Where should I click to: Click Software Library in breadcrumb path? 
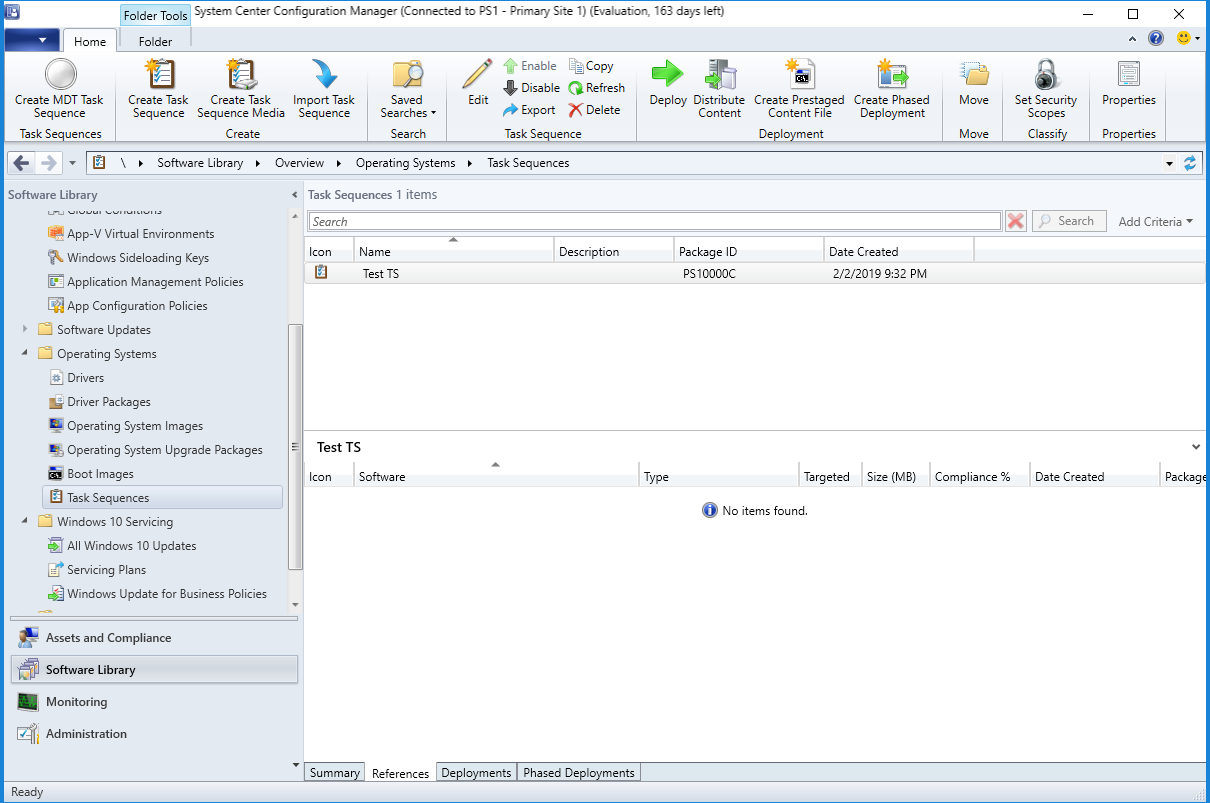[200, 163]
